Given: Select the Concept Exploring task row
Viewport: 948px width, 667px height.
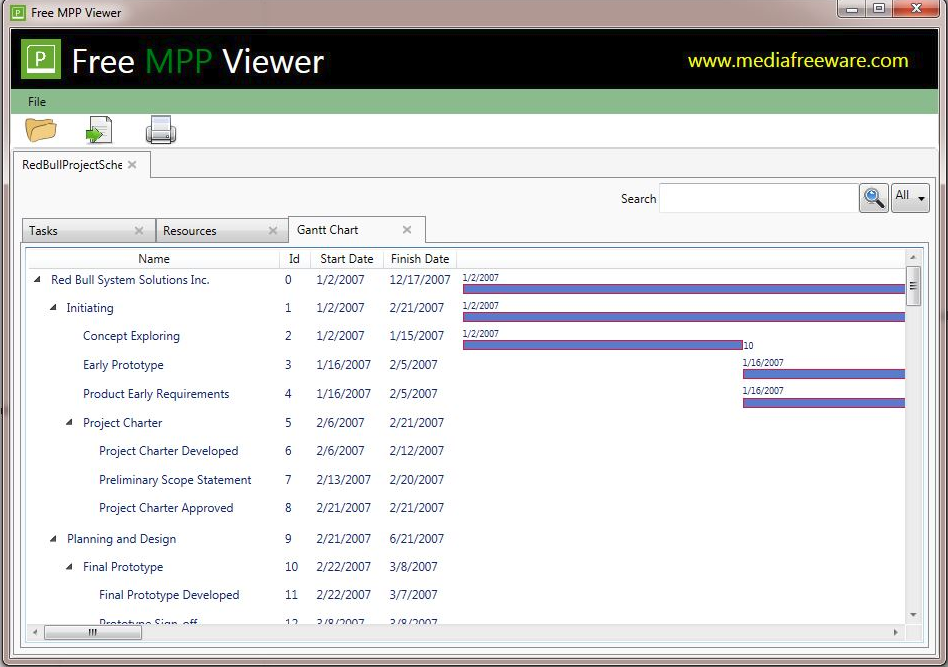Looking at the screenshot, I should (131, 336).
